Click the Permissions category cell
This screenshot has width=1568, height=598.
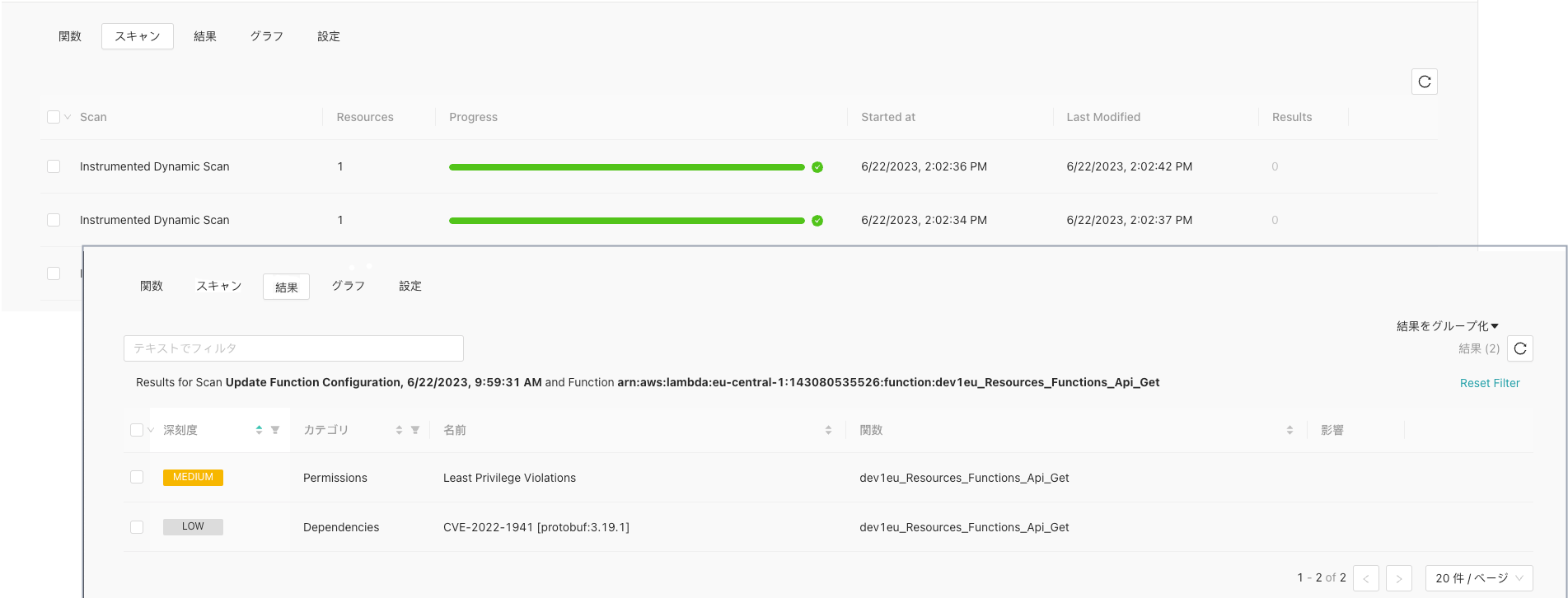[335, 478]
